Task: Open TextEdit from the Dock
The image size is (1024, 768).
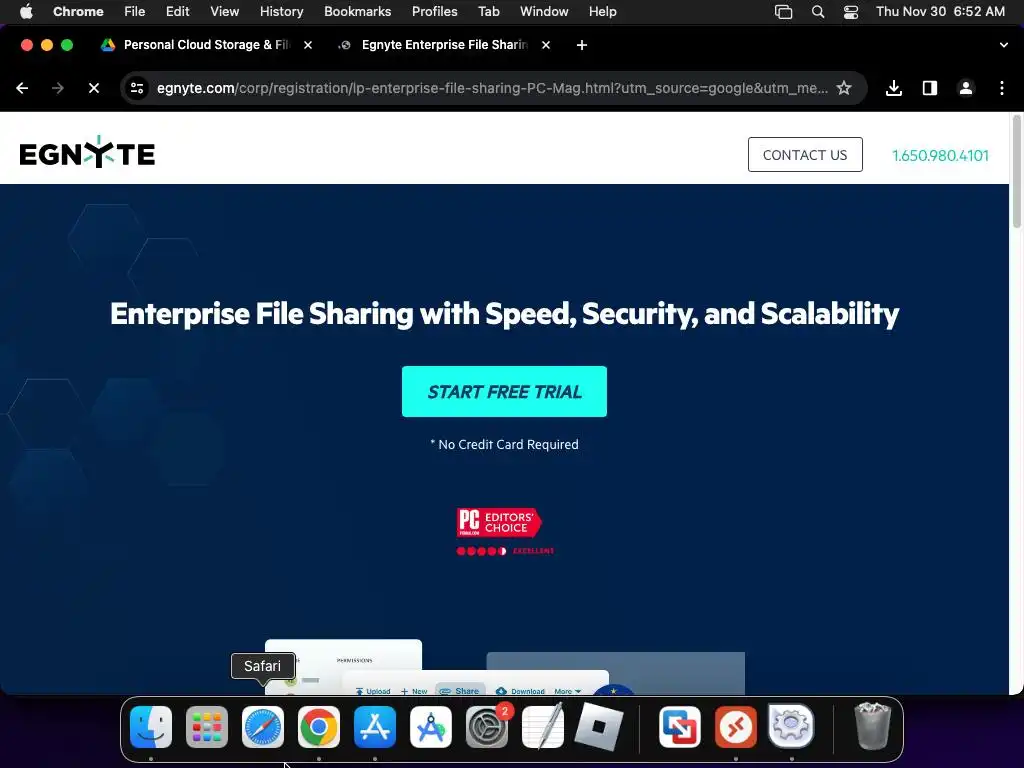Action: 543,727
